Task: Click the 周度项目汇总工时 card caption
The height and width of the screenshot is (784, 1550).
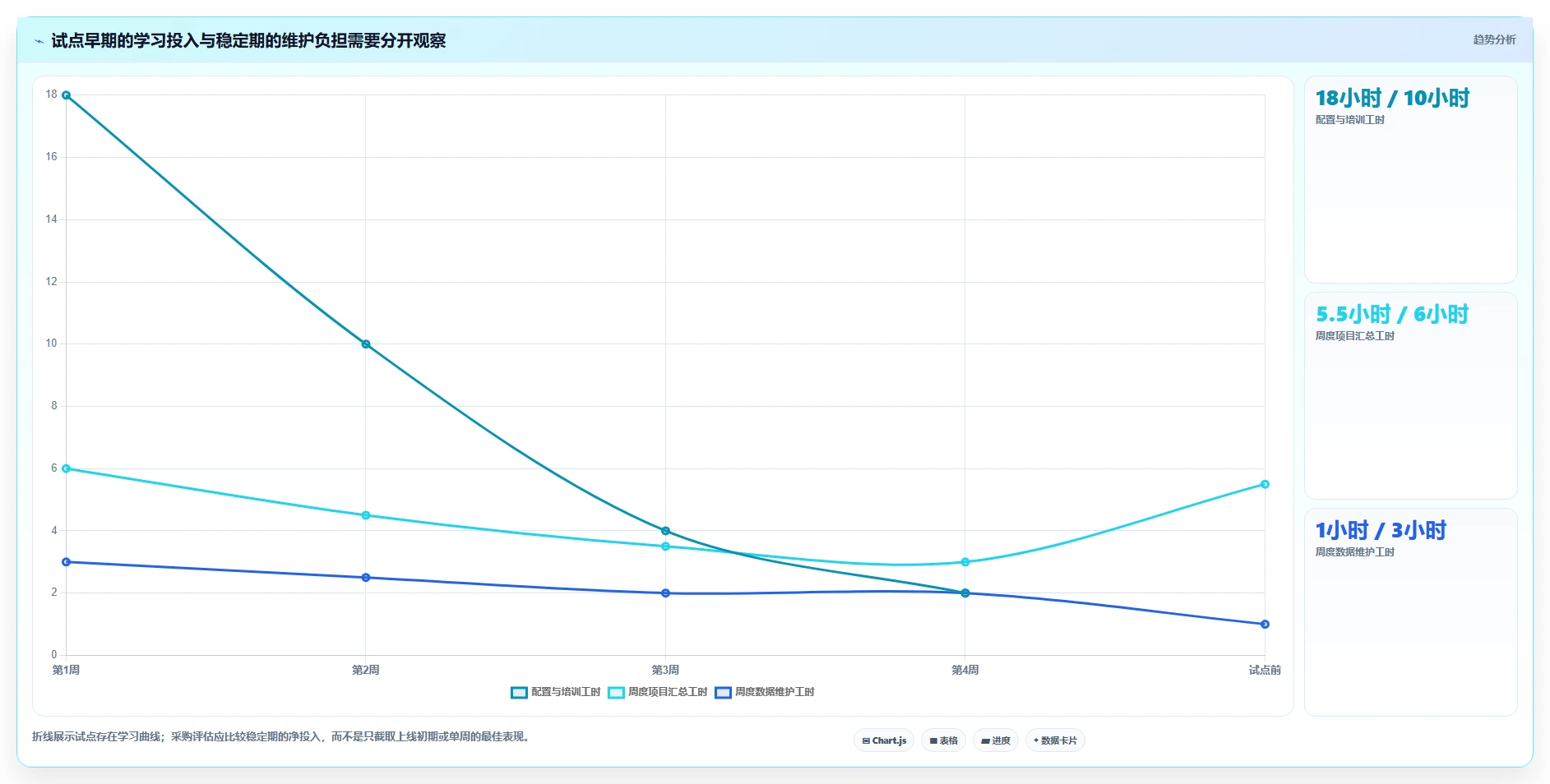Action: click(x=1355, y=336)
